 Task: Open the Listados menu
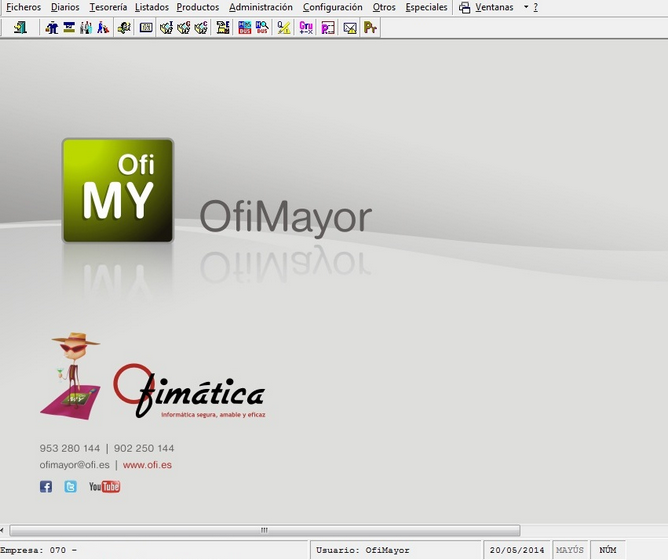tap(152, 7)
